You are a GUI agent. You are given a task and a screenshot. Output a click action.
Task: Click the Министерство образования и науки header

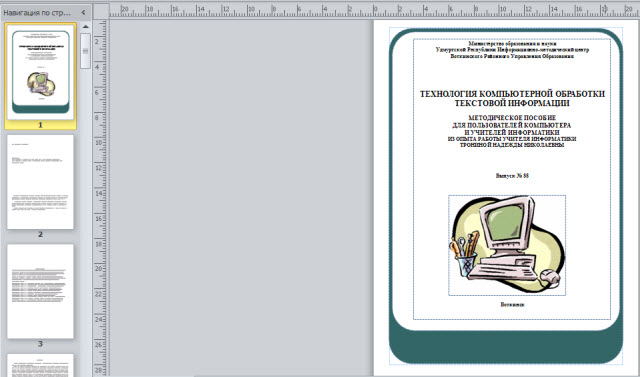[512, 43]
